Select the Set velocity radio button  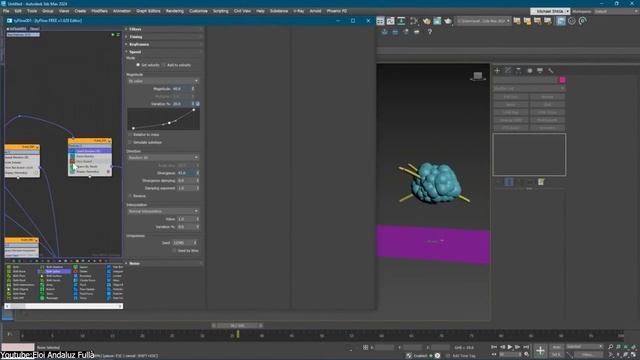(x=138, y=65)
